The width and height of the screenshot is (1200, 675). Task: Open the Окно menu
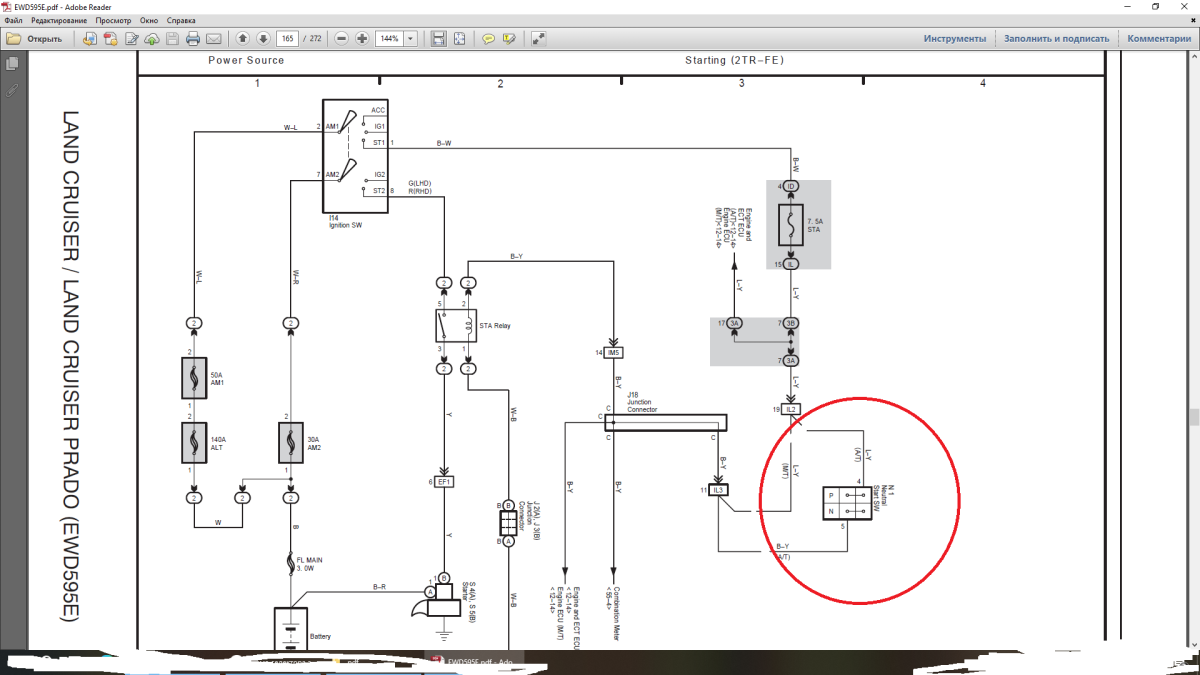point(149,20)
